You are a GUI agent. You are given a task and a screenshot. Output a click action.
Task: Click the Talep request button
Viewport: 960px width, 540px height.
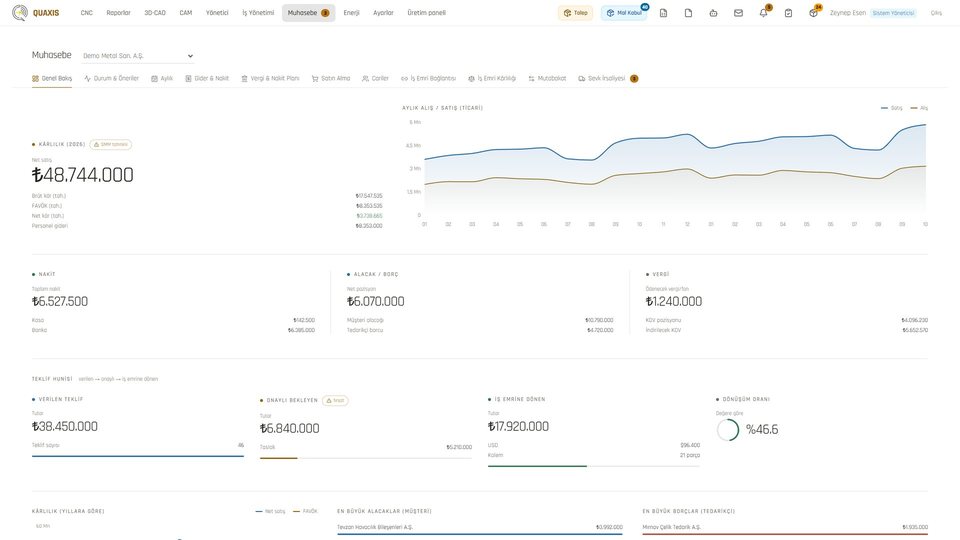coord(576,13)
